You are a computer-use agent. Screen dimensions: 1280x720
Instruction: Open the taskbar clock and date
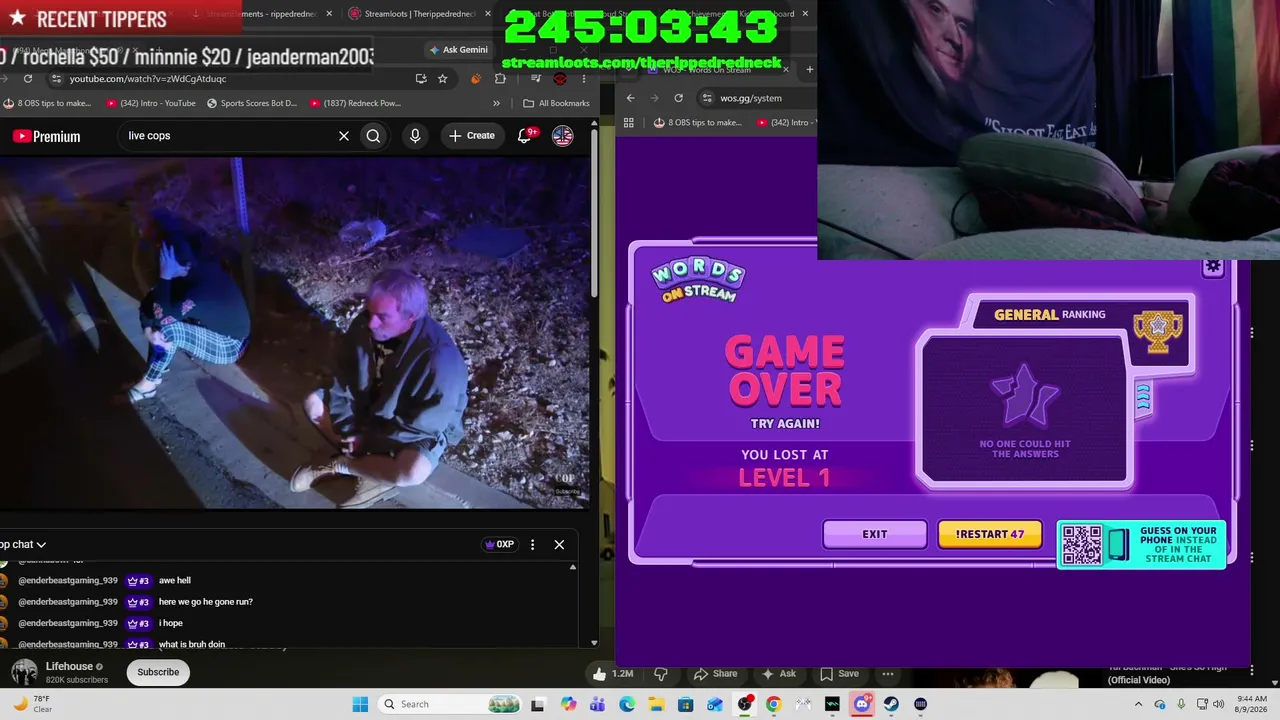[1252, 704]
